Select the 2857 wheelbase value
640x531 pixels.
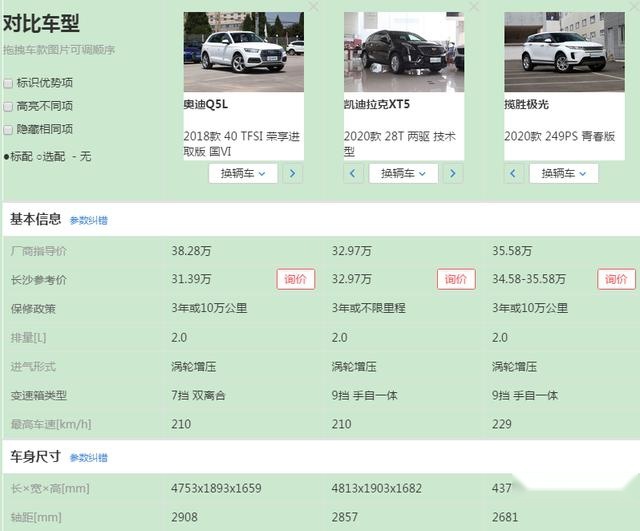coord(345,517)
